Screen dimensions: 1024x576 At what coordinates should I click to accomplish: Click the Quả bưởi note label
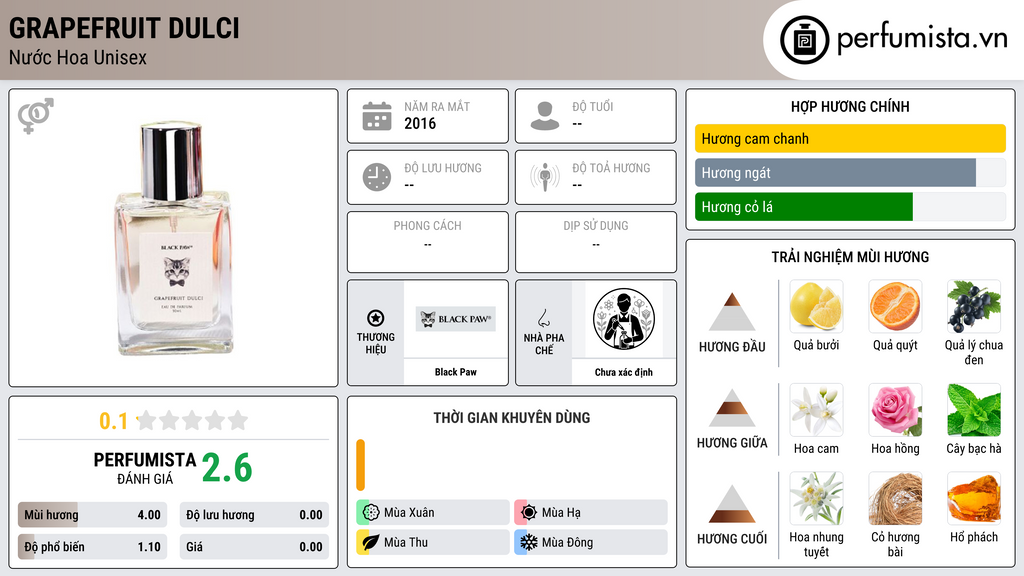coord(816,345)
